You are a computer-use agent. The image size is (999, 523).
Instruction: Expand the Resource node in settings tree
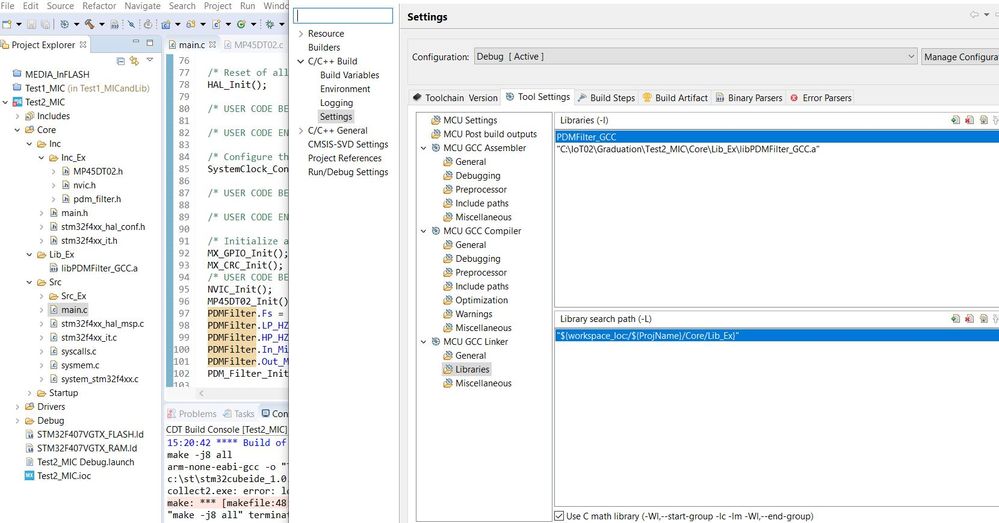coord(299,34)
